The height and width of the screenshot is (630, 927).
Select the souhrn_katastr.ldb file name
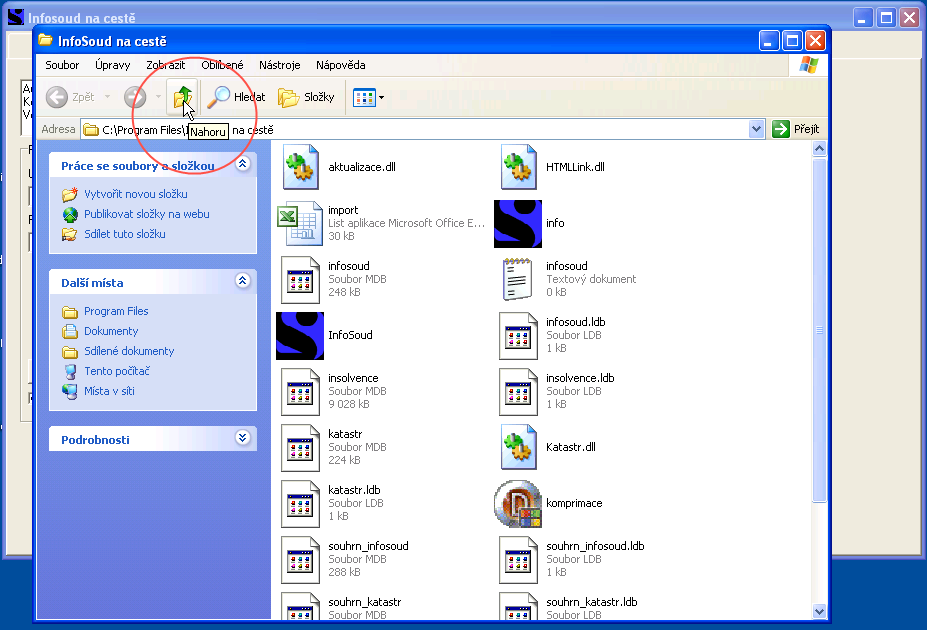point(592,602)
